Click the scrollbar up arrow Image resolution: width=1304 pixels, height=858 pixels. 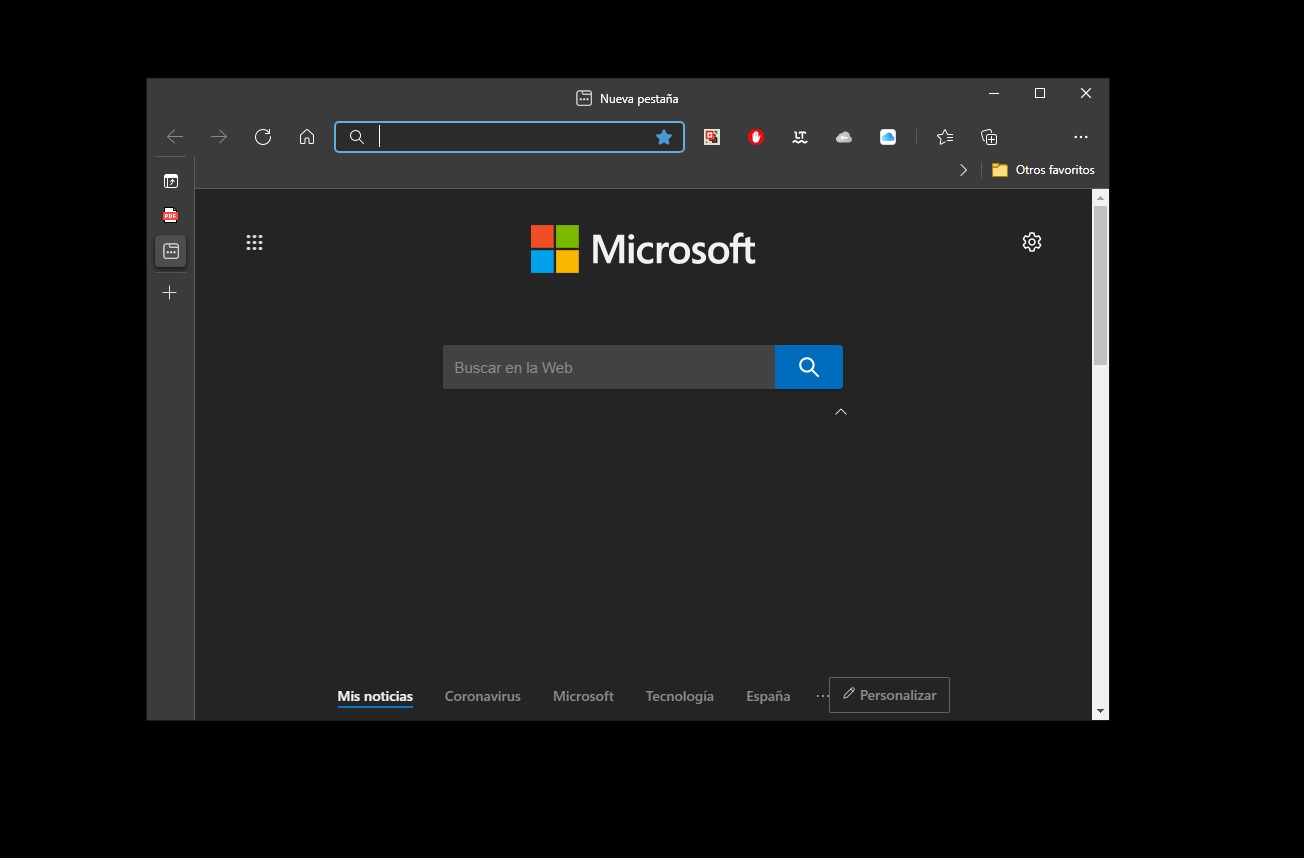tap(1100, 196)
